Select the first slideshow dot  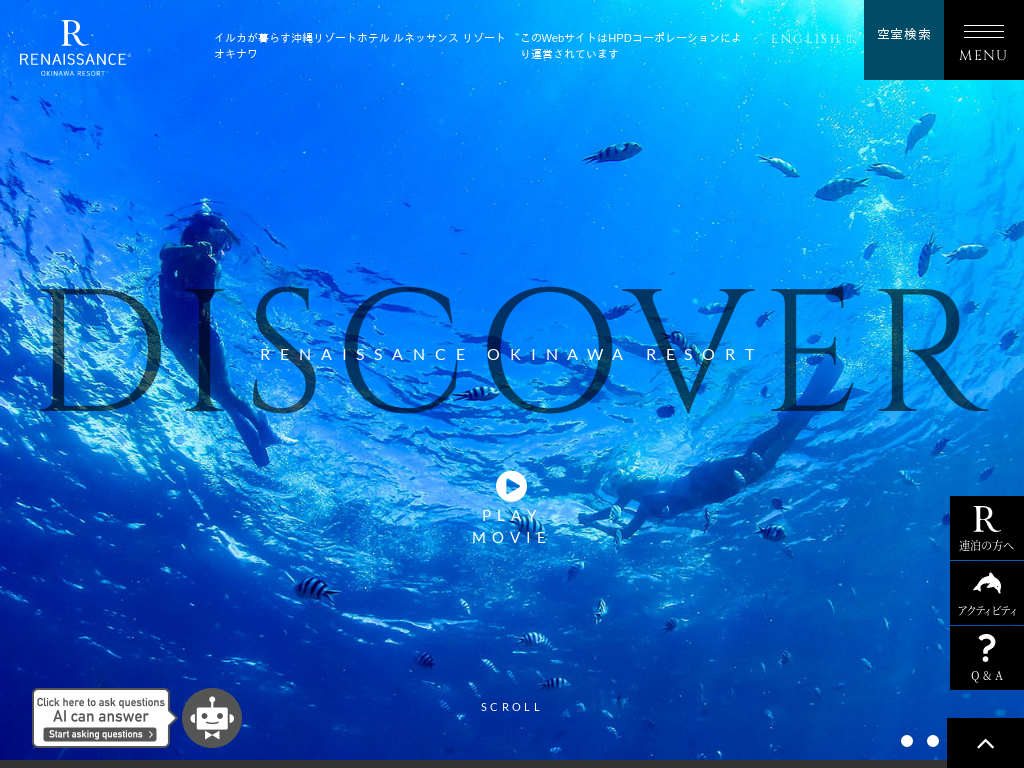coord(906,741)
